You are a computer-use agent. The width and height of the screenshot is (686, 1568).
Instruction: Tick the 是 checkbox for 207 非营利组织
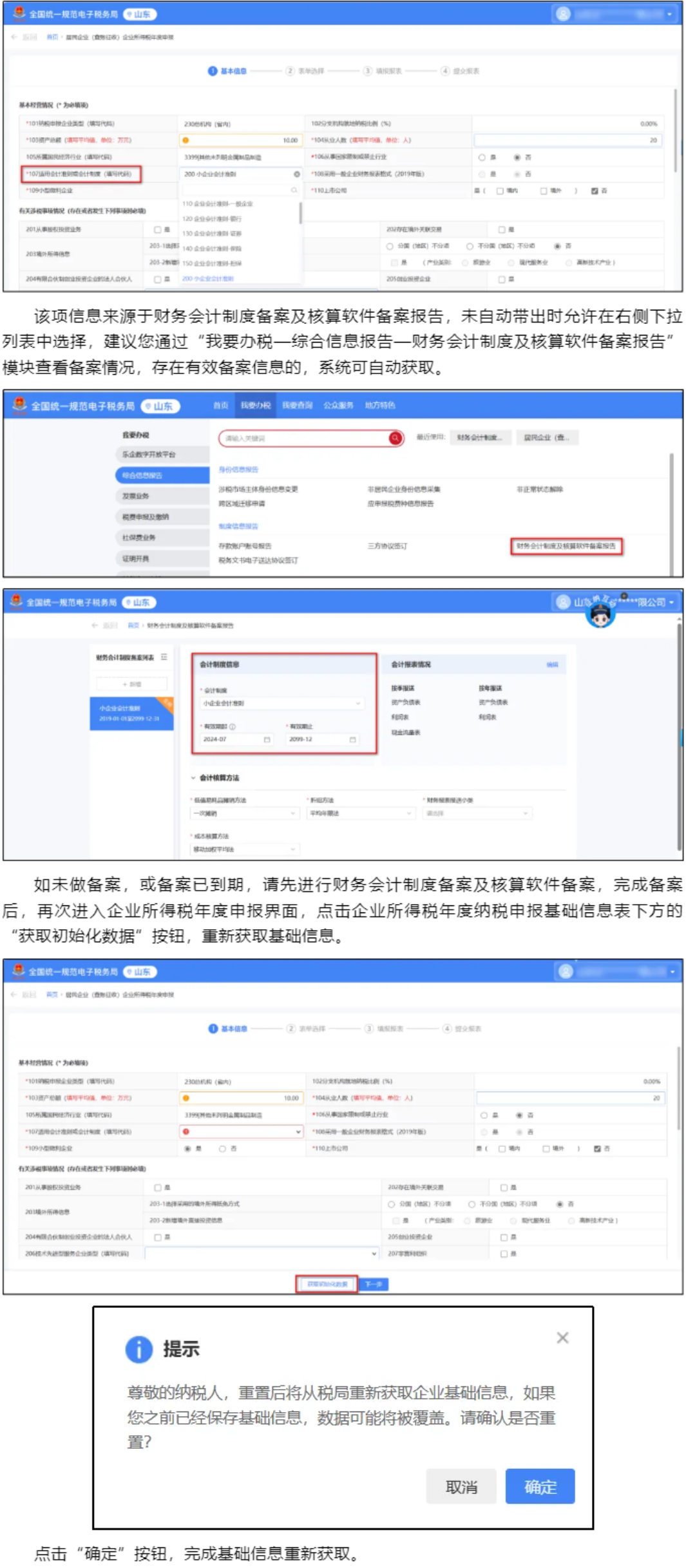point(504,1254)
